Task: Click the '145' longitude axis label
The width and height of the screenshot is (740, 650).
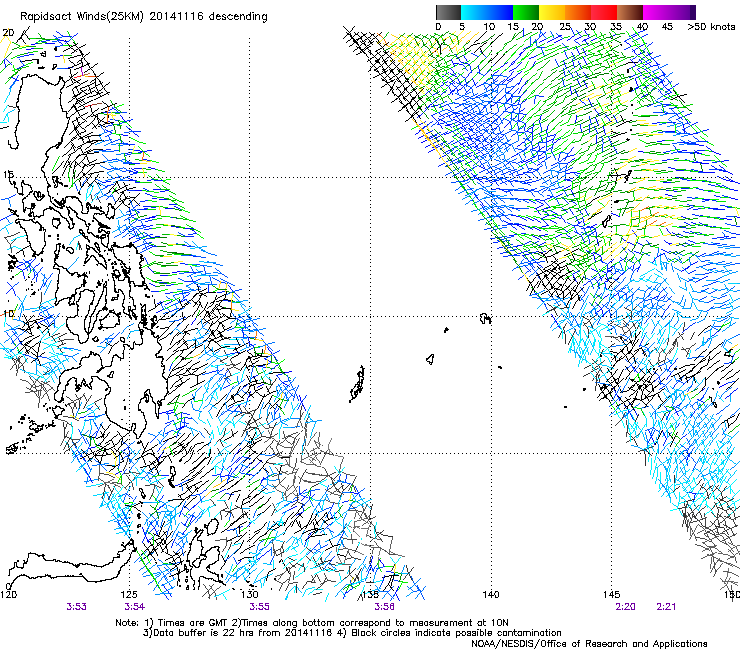Action: 611,594
